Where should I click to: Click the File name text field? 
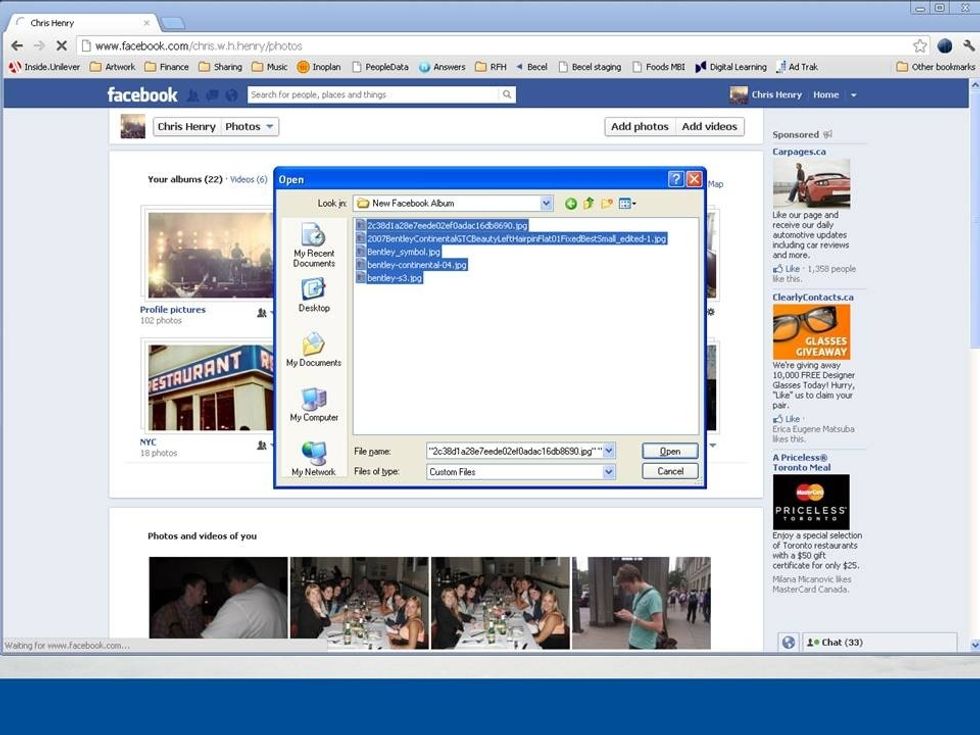pos(513,451)
